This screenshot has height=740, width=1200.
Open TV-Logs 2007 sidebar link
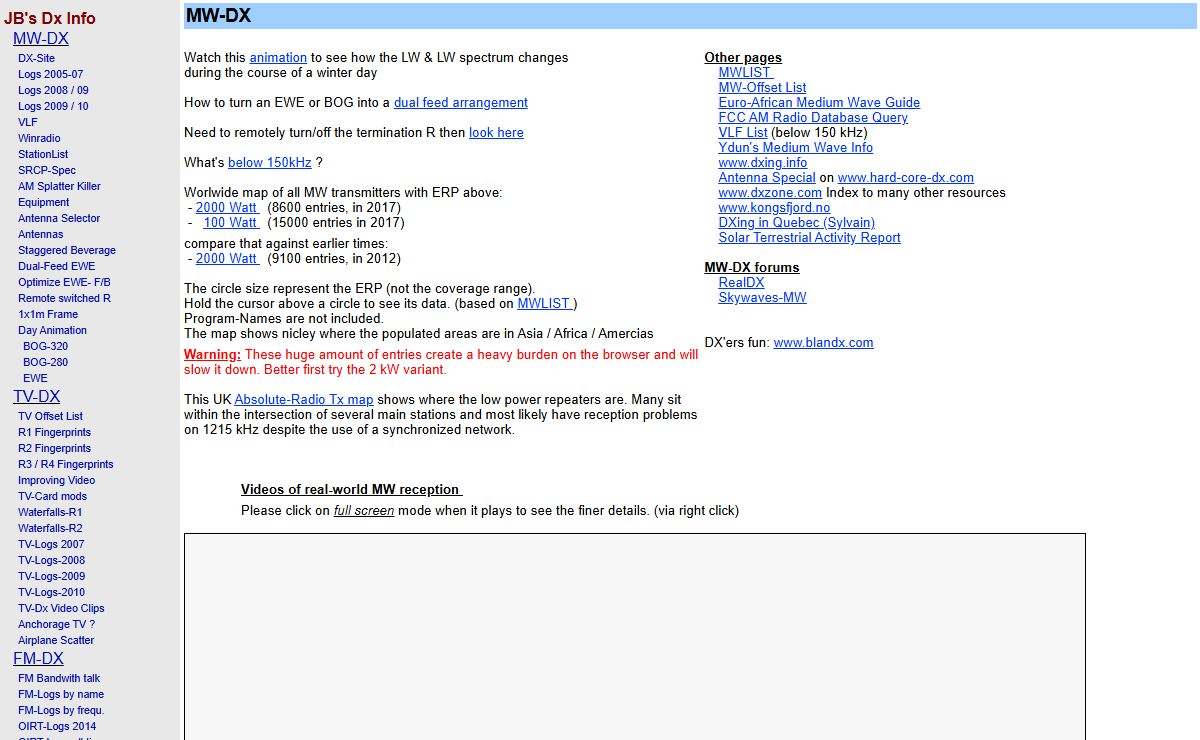(51, 544)
